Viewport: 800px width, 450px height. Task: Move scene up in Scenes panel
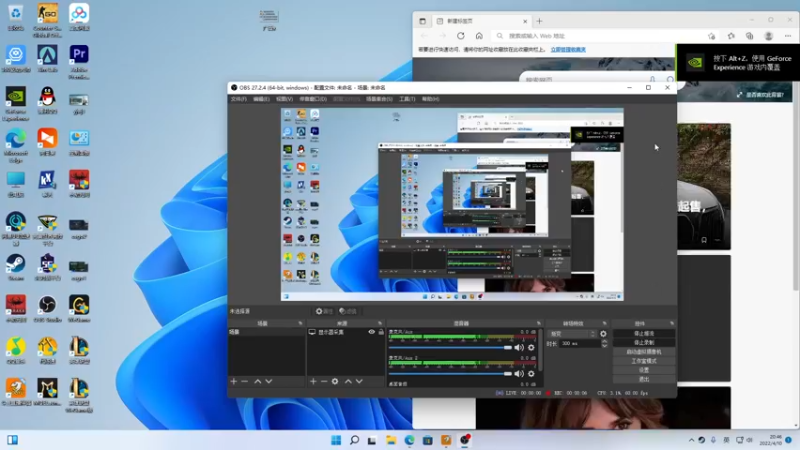(258, 381)
